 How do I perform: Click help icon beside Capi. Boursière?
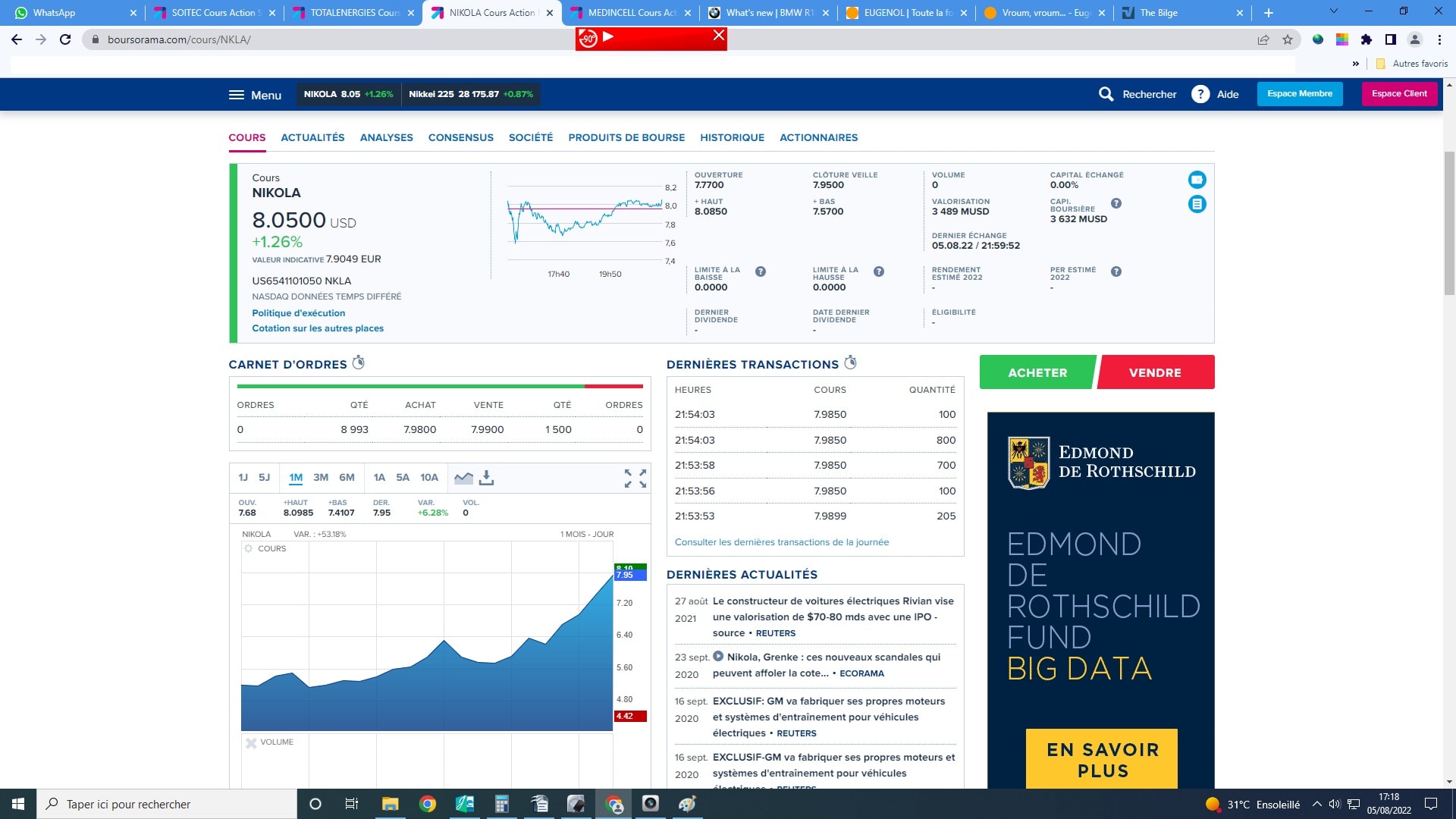click(1116, 203)
